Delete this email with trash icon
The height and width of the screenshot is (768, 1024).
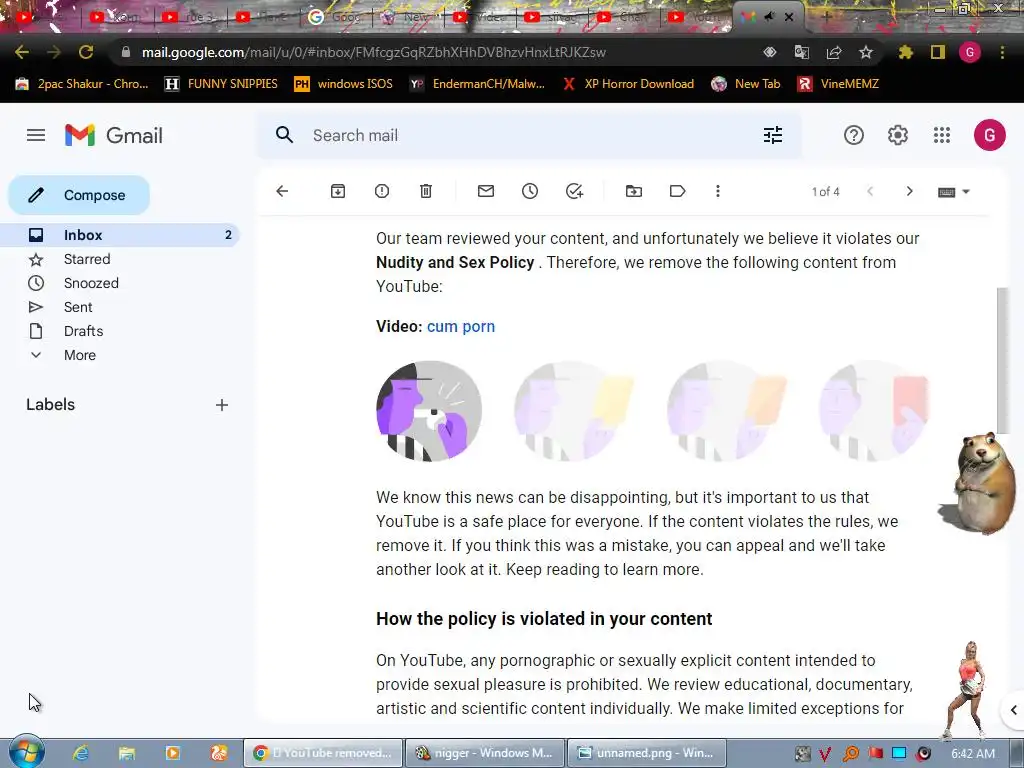pyautogui.click(x=426, y=191)
